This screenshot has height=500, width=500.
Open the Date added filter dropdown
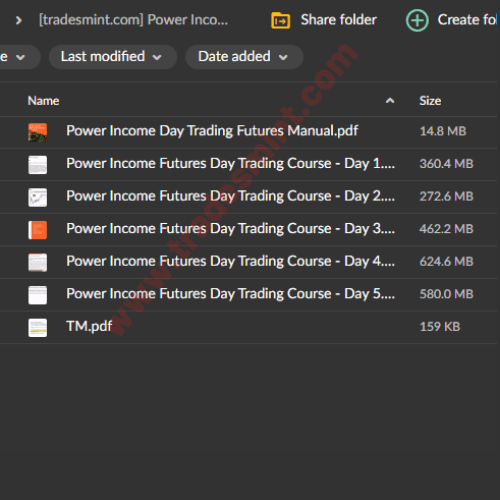244,57
